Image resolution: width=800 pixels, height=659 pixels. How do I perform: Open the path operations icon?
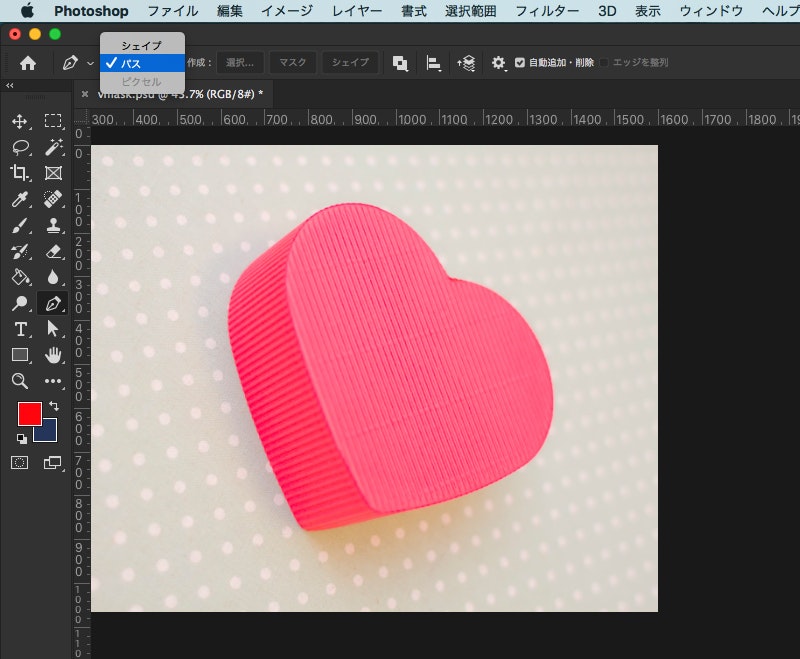pyautogui.click(x=400, y=63)
